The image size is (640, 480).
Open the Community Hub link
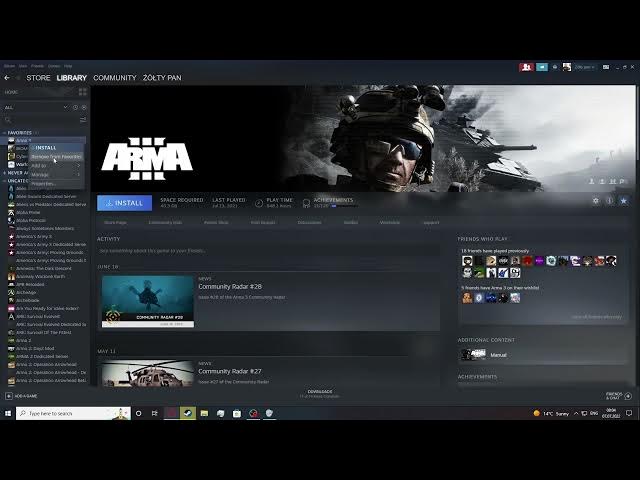coord(165,222)
